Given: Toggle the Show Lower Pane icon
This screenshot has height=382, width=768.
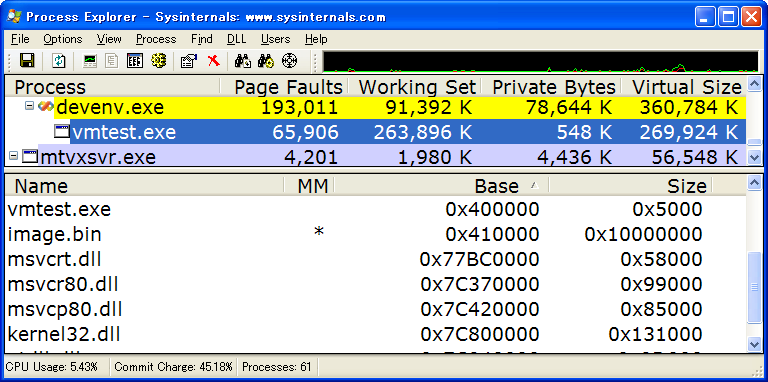Looking at the screenshot, I should (135, 61).
